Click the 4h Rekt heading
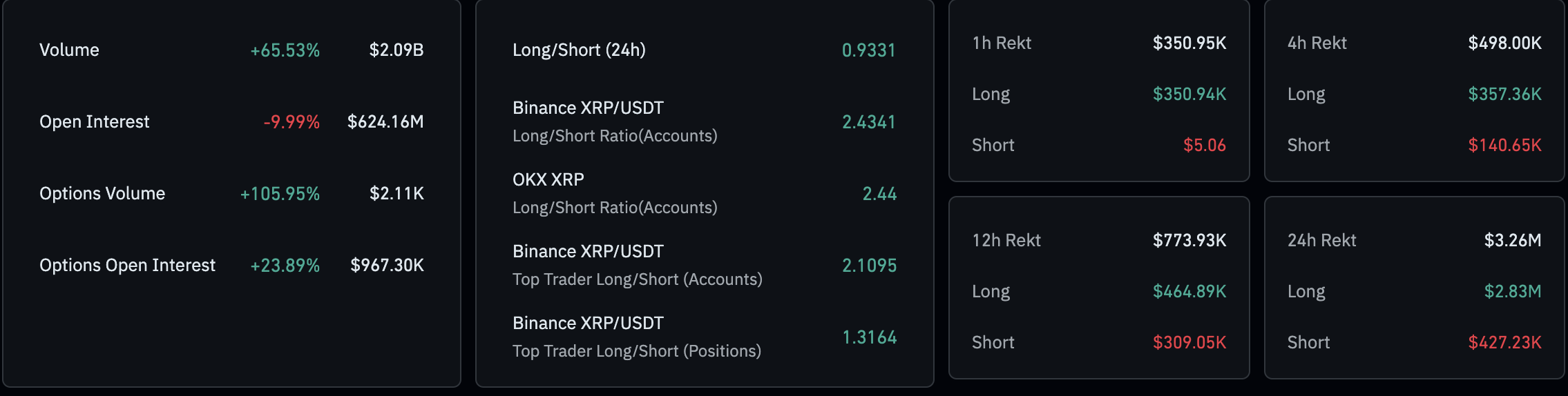Screen dimensions: 1568x396 [x=1317, y=43]
